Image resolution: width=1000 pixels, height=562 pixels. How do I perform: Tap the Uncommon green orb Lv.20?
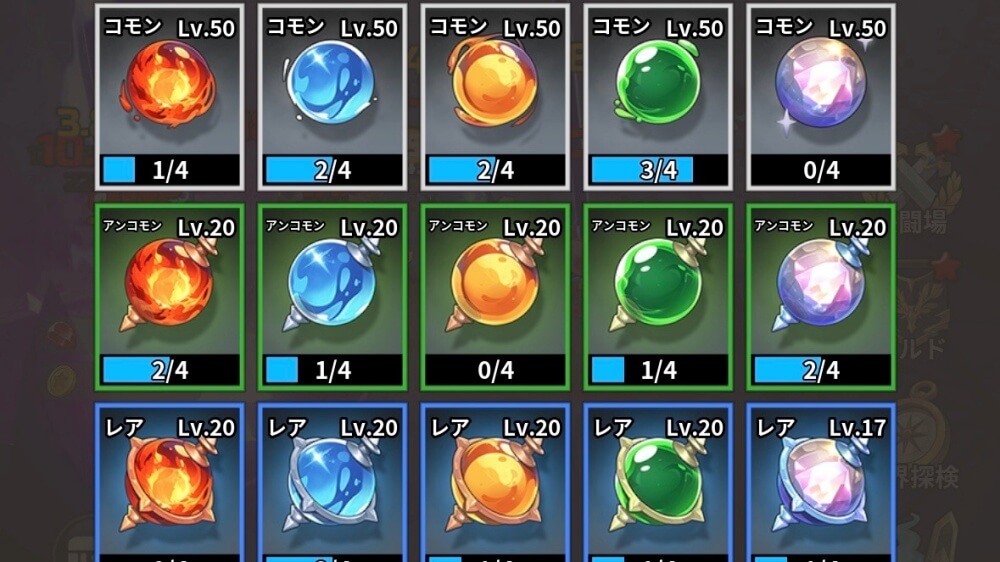pyautogui.click(x=658, y=297)
